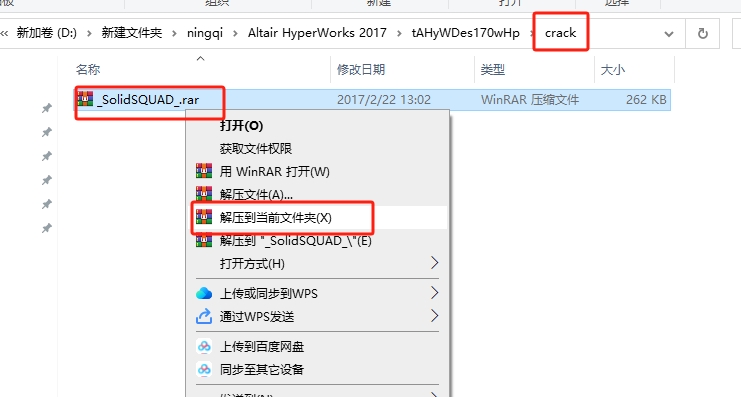This screenshot has height=397, width=741.
Task: Choose 获取文件权限 in context menu
Action: [x=317, y=148]
